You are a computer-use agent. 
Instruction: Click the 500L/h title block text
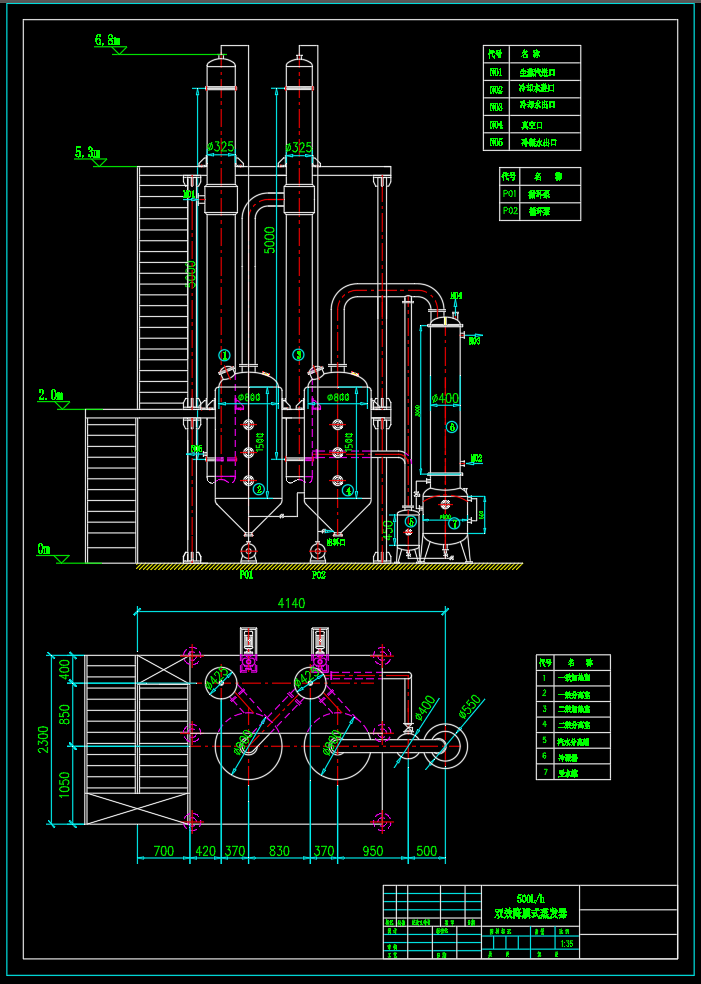530,897
